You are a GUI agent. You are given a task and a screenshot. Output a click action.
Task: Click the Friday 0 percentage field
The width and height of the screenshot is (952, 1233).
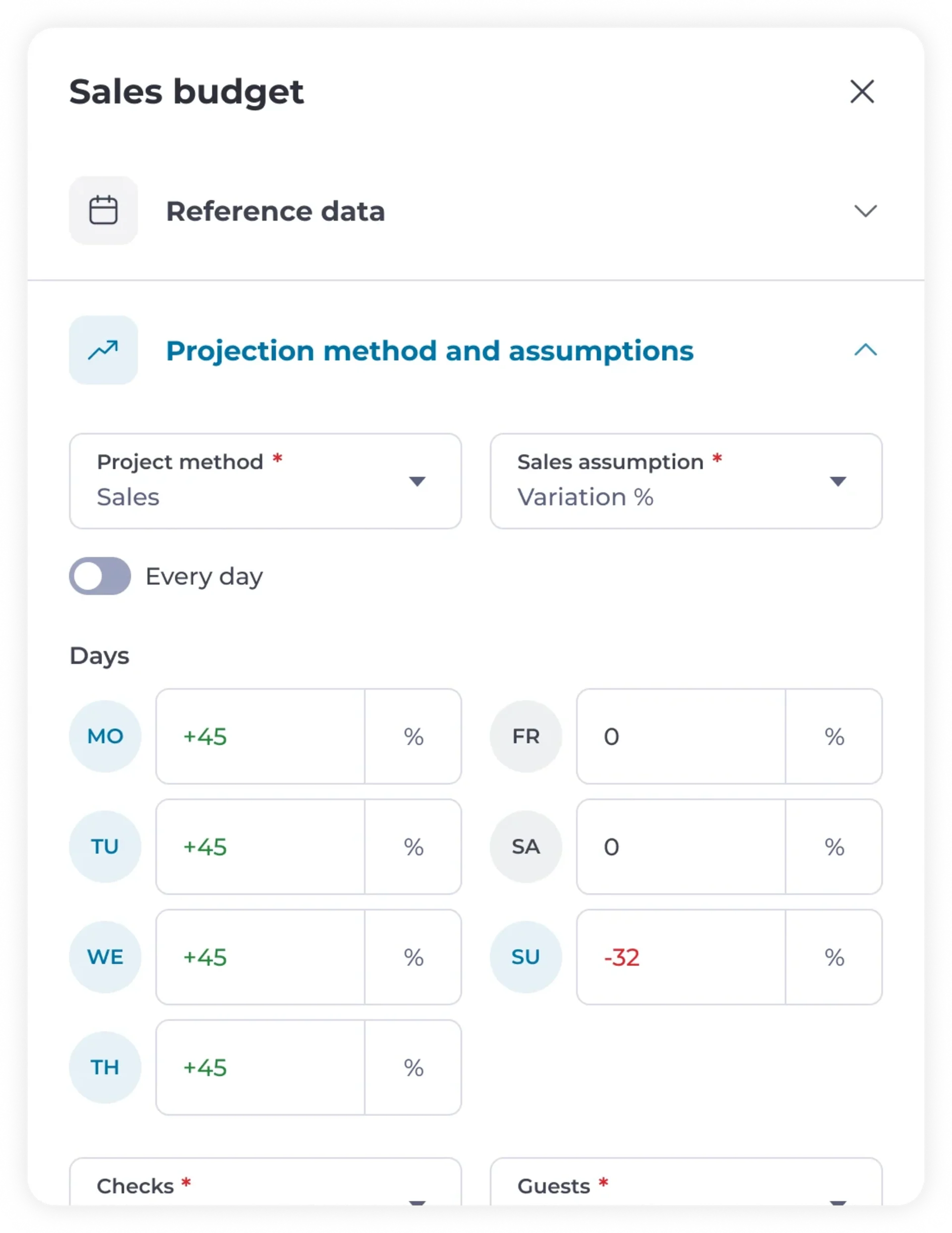tap(680, 736)
